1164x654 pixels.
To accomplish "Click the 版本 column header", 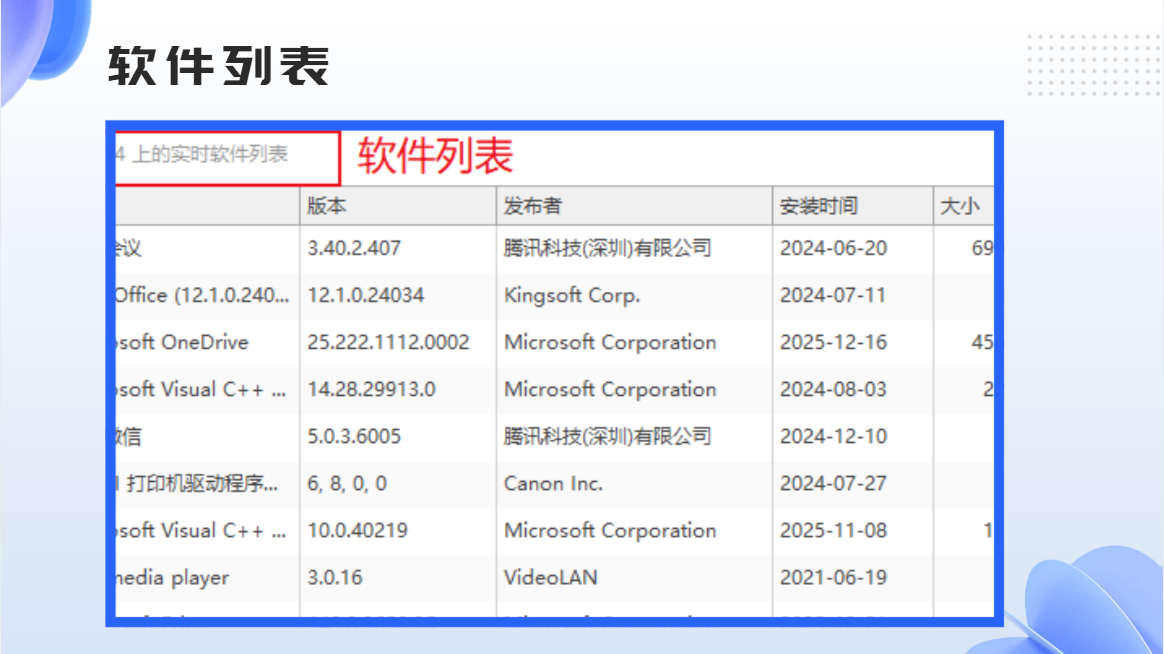I will [x=398, y=206].
